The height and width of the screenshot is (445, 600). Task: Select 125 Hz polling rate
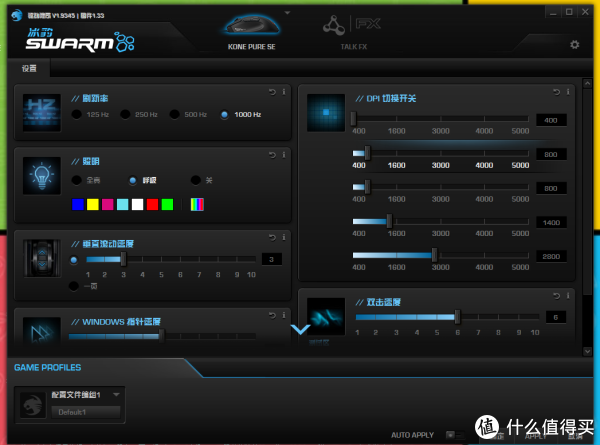coord(77,114)
